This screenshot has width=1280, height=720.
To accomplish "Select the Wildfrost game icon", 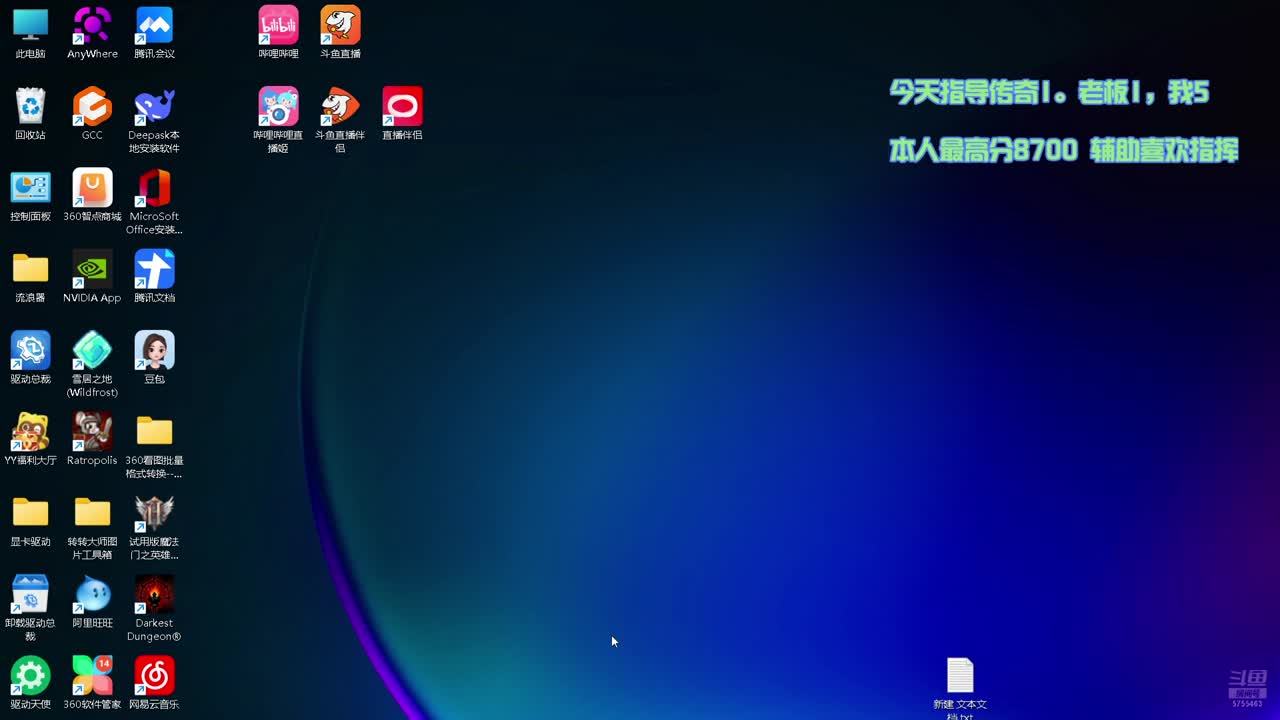I will 92,351.
